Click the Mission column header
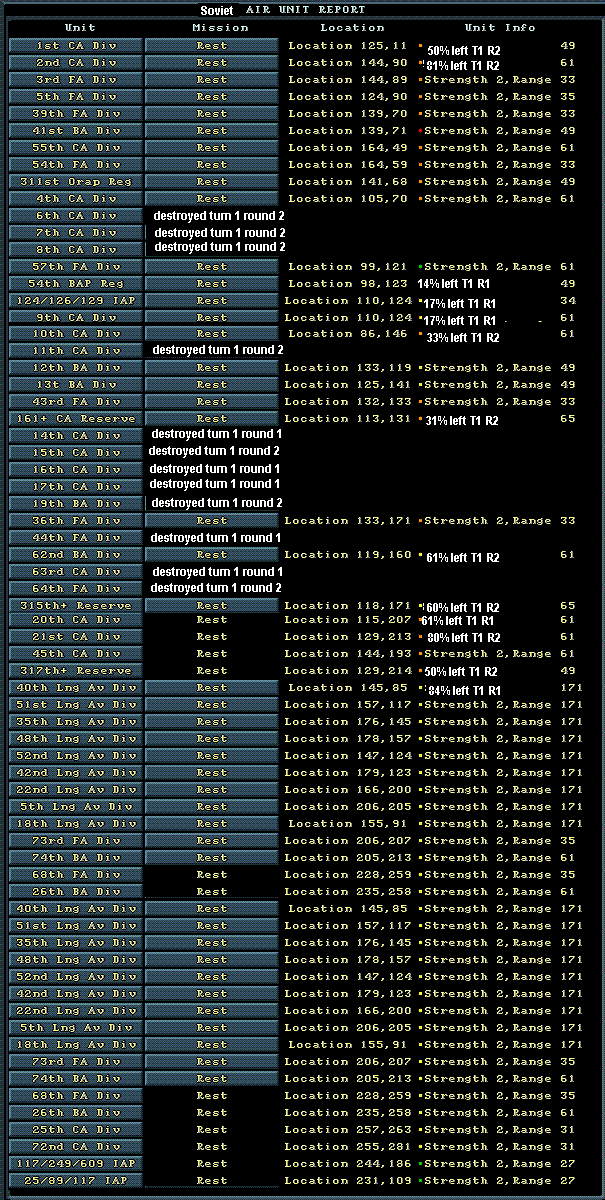The height and width of the screenshot is (1200, 605). [x=219, y=28]
